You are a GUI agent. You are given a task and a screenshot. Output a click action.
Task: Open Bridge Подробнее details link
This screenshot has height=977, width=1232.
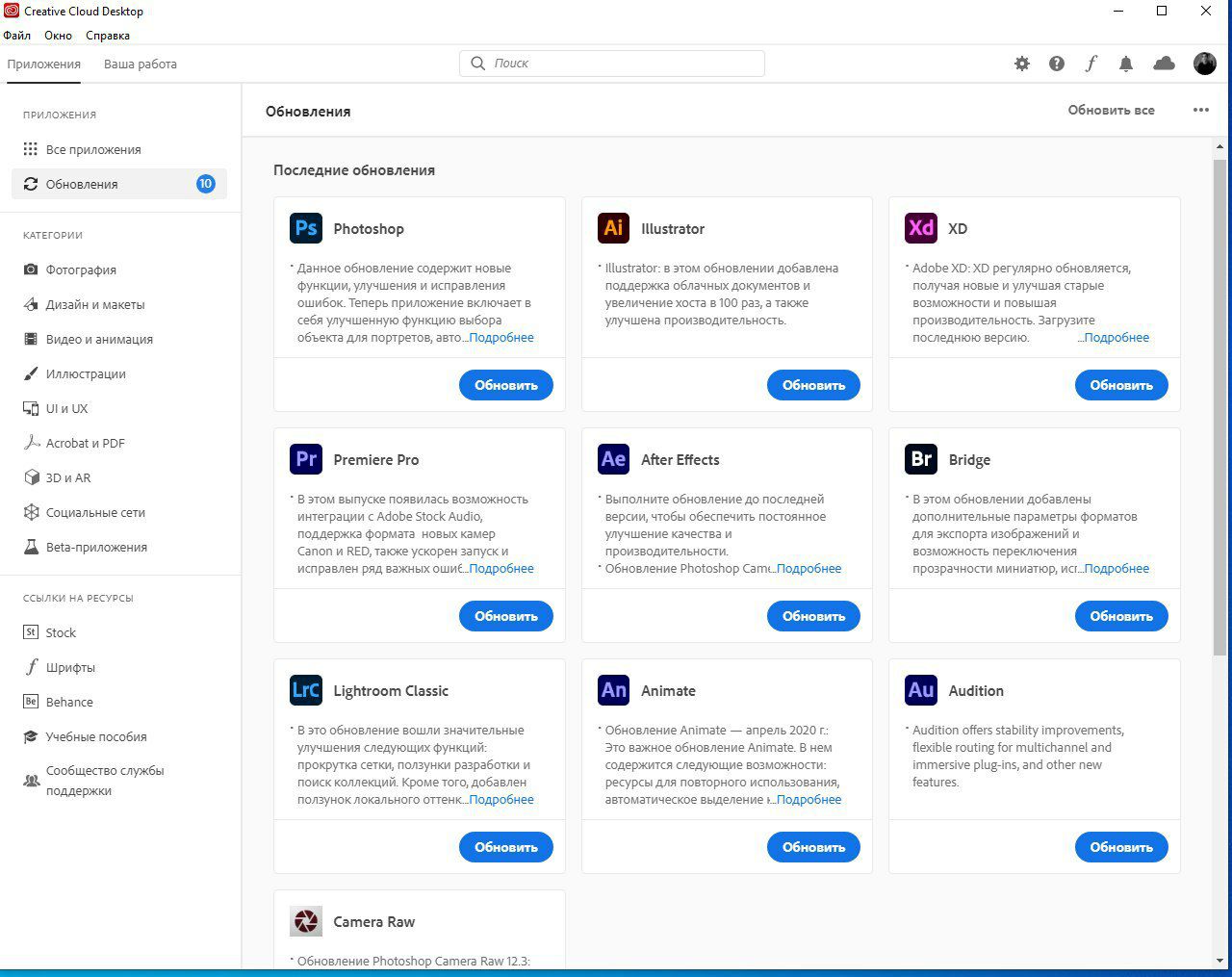click(1116, 569)
